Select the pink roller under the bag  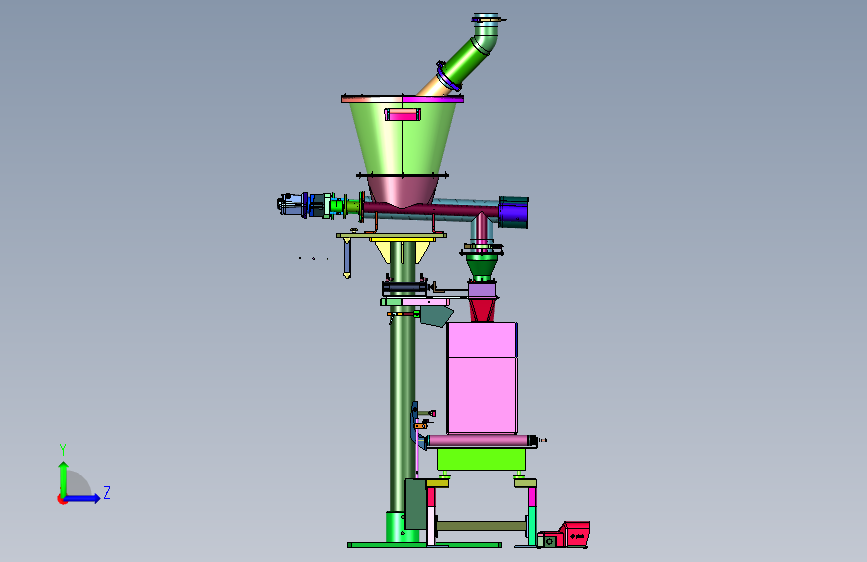click(x=480, y=441)
